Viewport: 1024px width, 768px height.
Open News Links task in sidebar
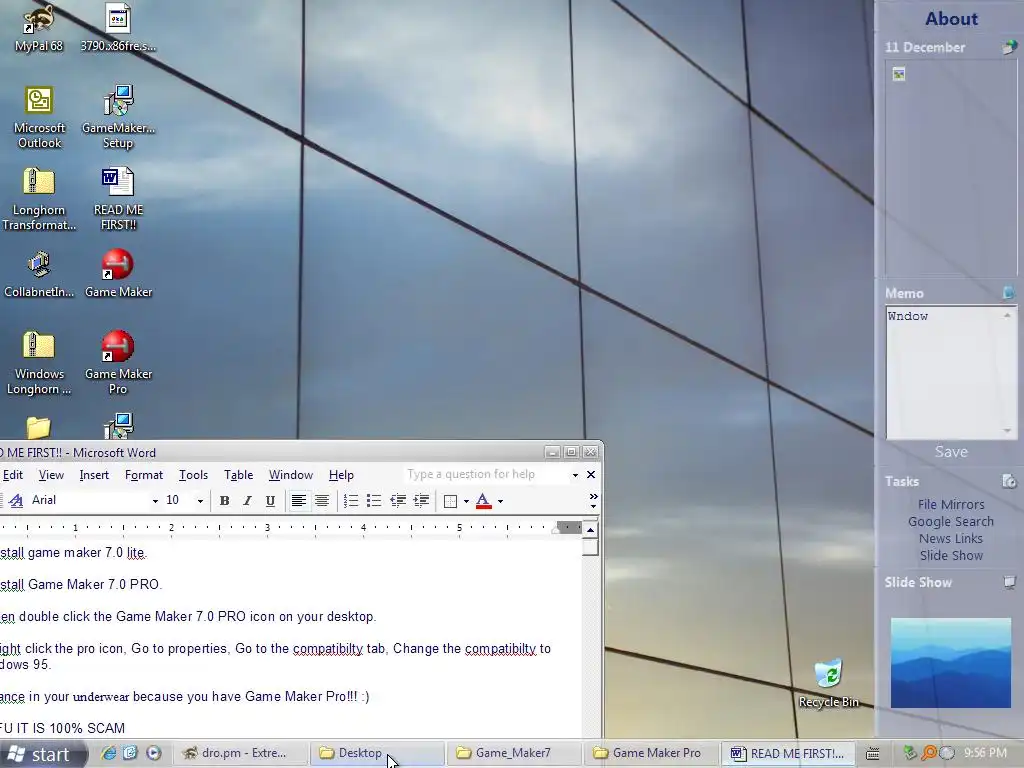pyautogui.click(x=951, y=538)
